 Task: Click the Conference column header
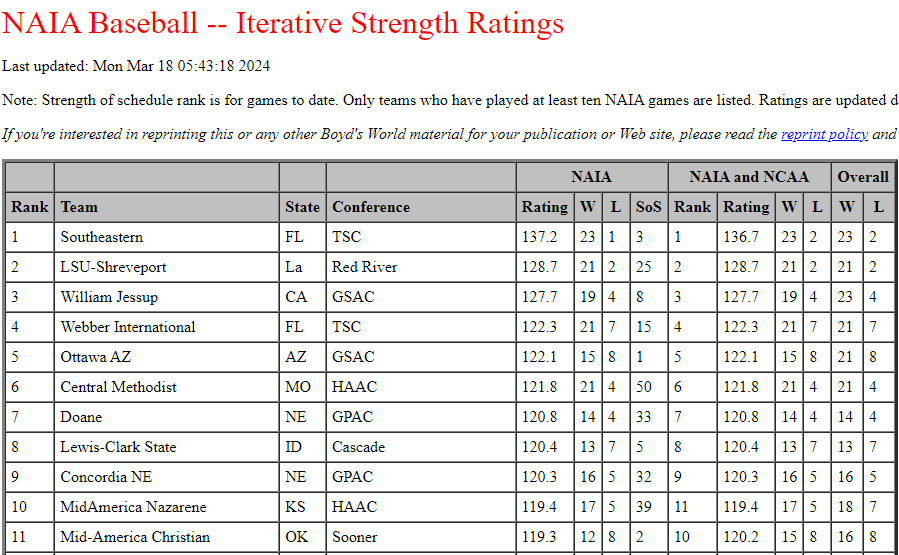point(371,207)
